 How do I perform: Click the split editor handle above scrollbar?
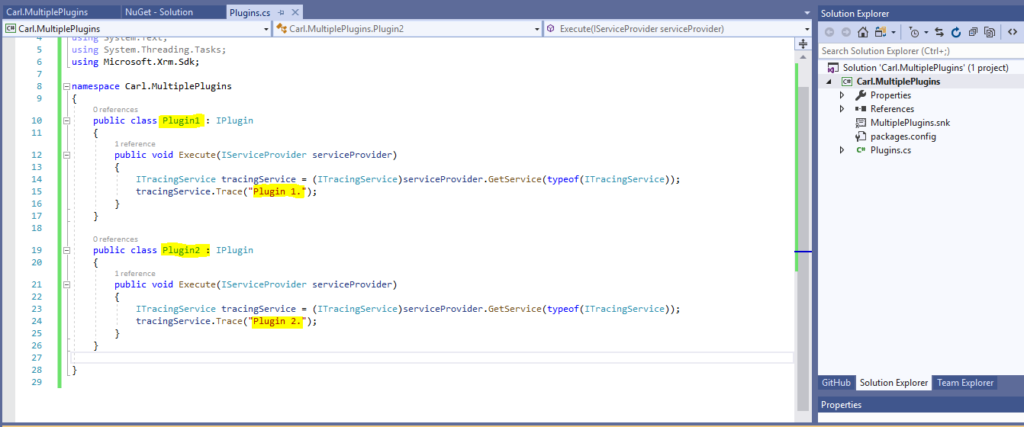[803, 44]
